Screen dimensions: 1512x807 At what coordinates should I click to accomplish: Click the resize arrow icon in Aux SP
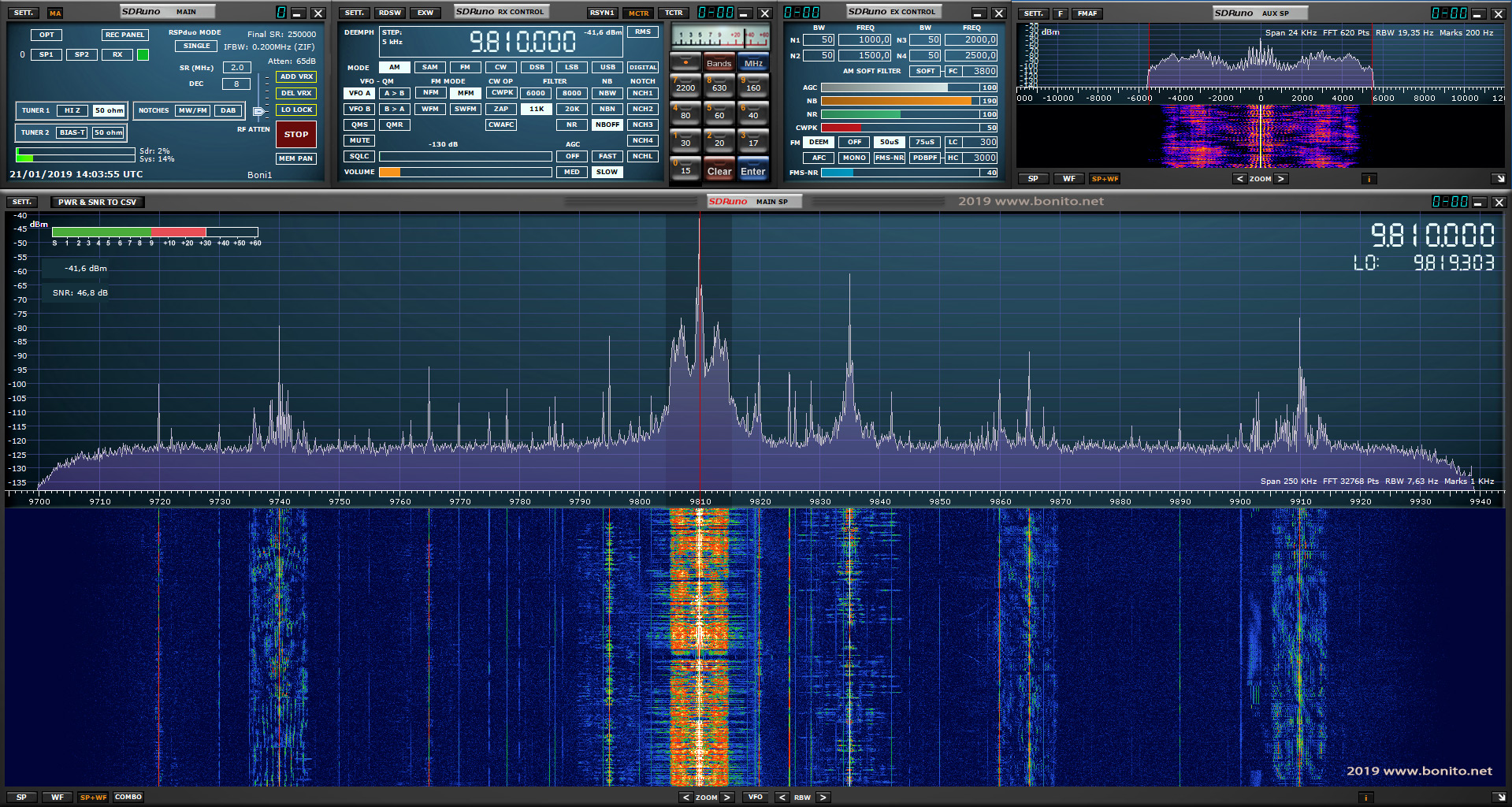pos(1499,179)
